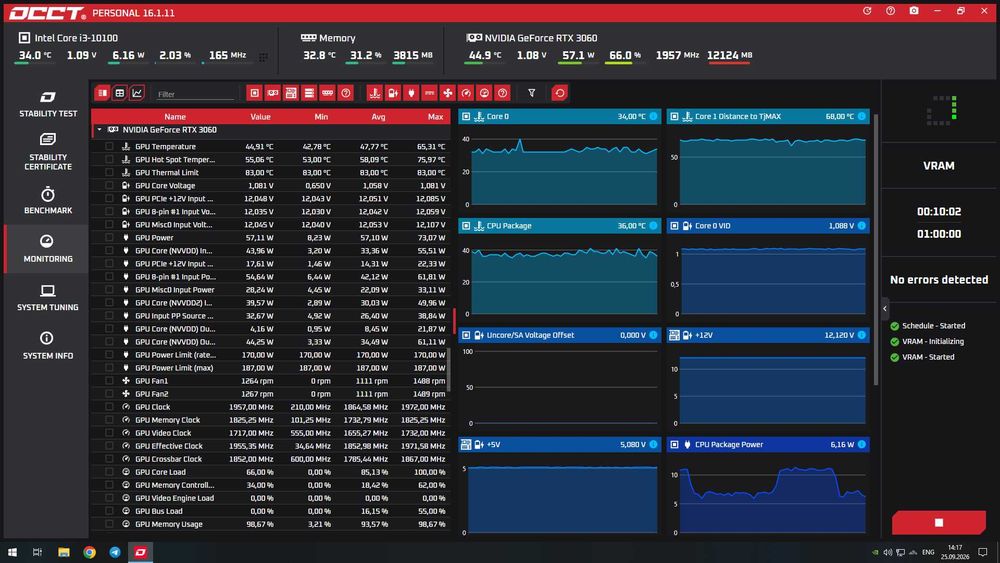Select the Monitoring section
1000x563 pixels.
pyautogui.click(x=48, y=249)
